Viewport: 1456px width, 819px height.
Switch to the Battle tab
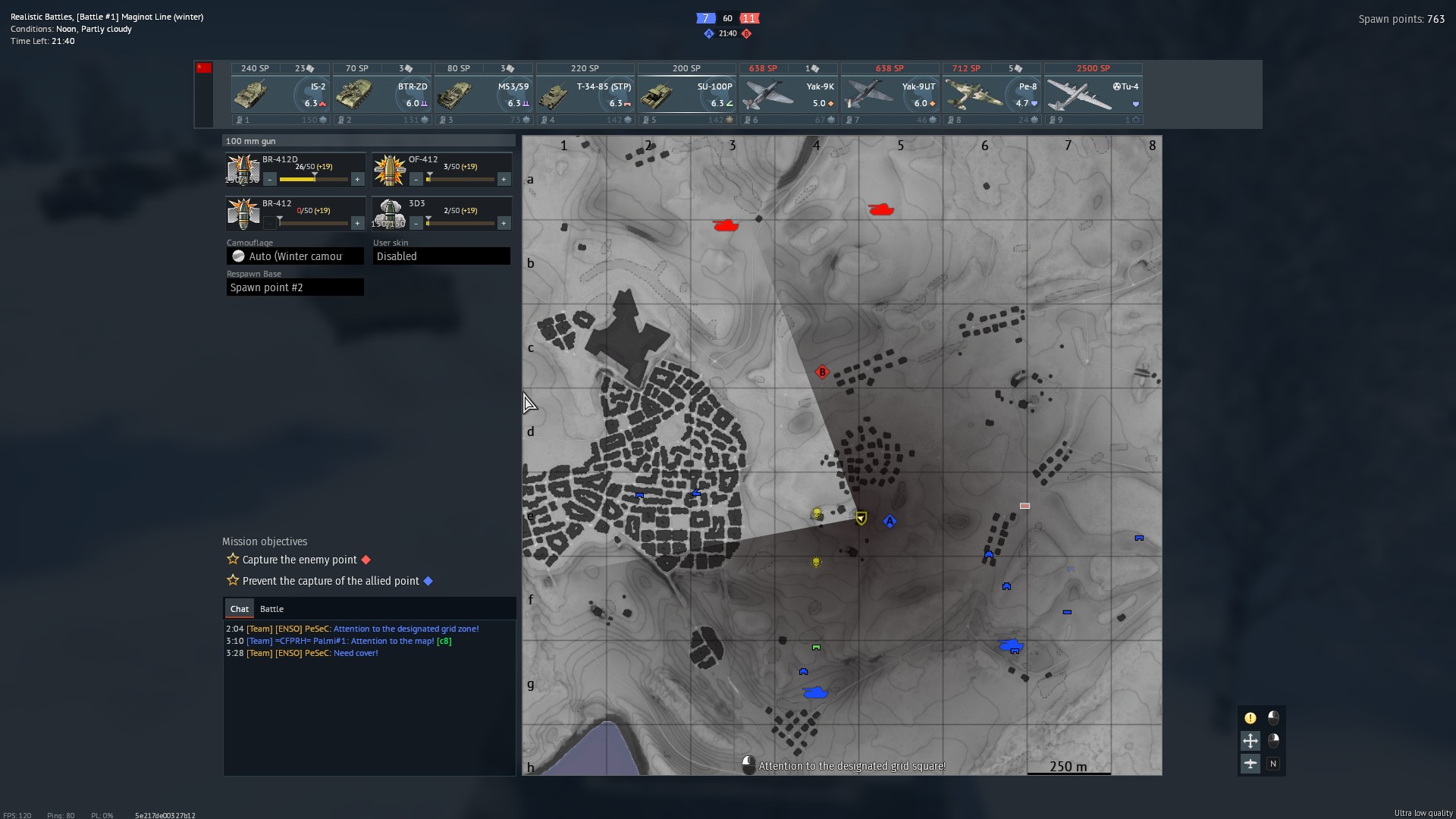click(x=271, y=609)
